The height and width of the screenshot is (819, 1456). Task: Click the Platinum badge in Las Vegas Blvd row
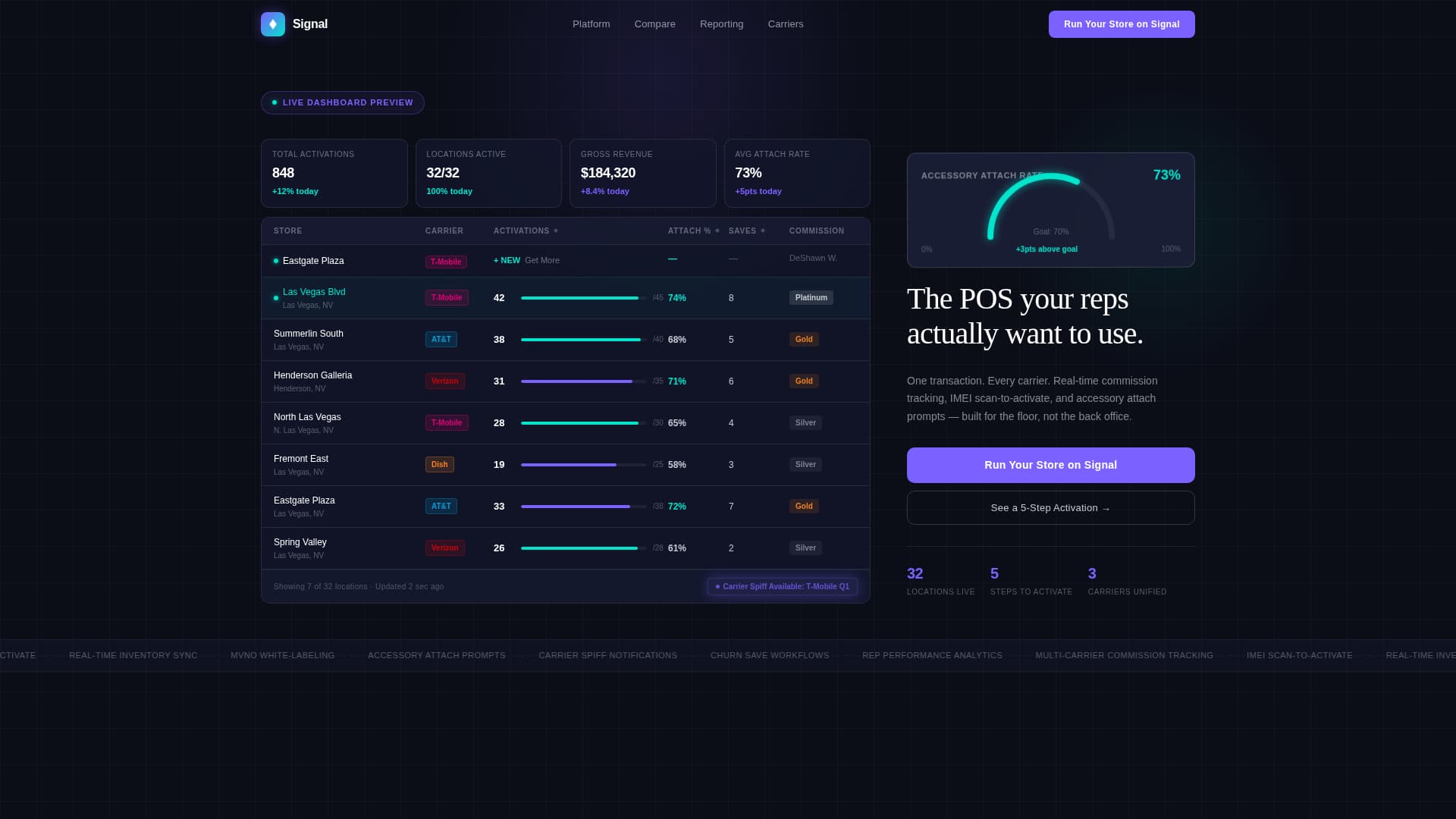[x=811, y=297]
